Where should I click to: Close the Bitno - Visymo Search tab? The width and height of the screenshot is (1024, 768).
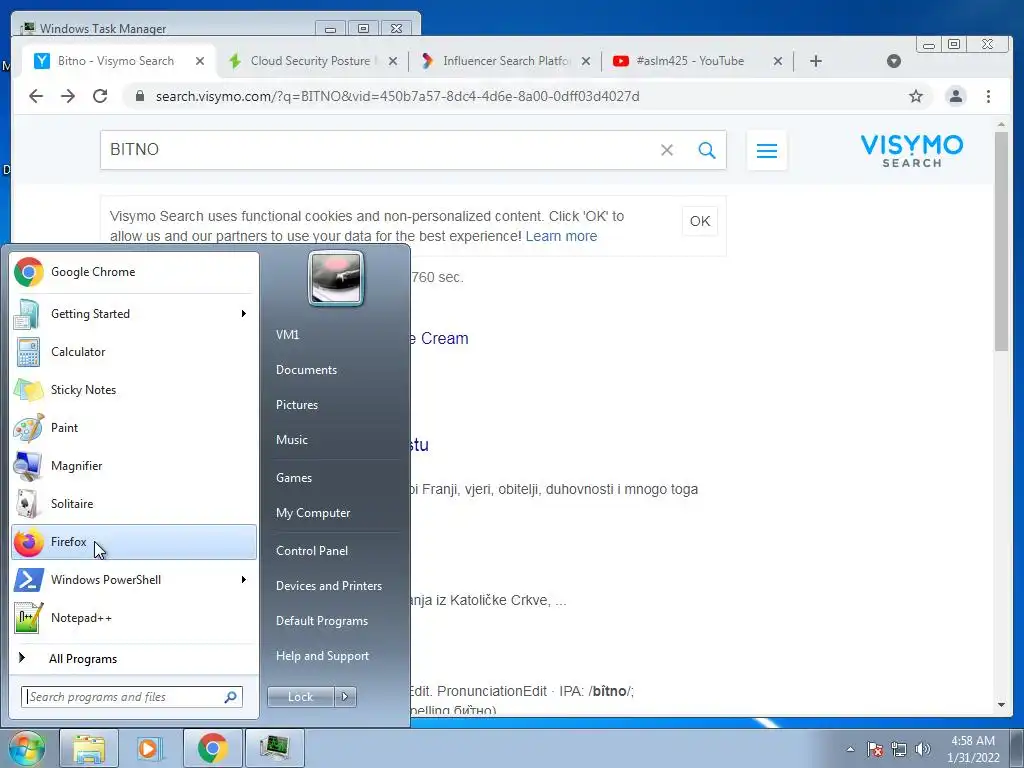coord(200,61)
